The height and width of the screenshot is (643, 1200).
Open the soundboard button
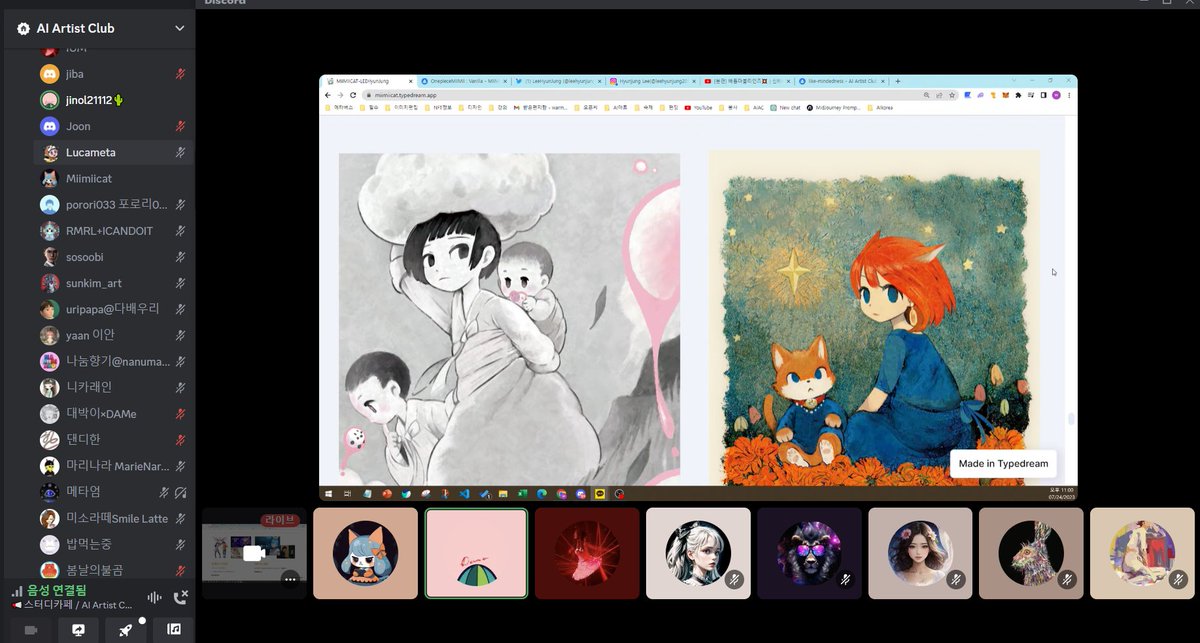(x=174, y=630)
